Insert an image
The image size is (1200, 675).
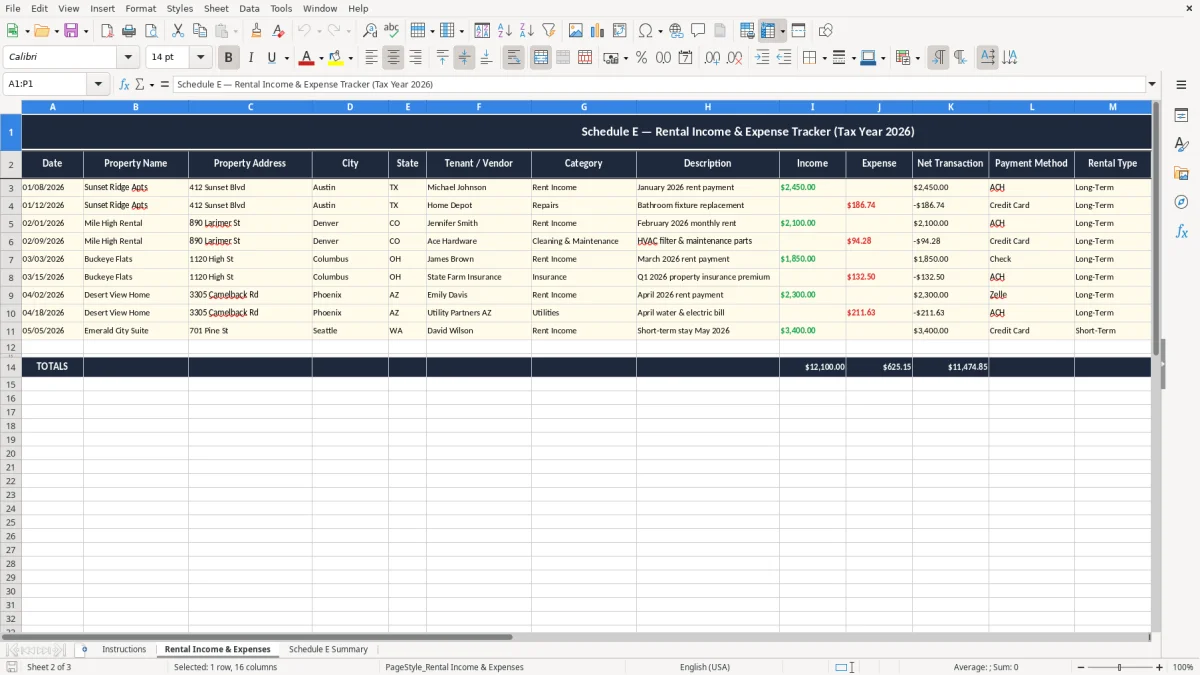pyautogui.click(x=576, y=31)
